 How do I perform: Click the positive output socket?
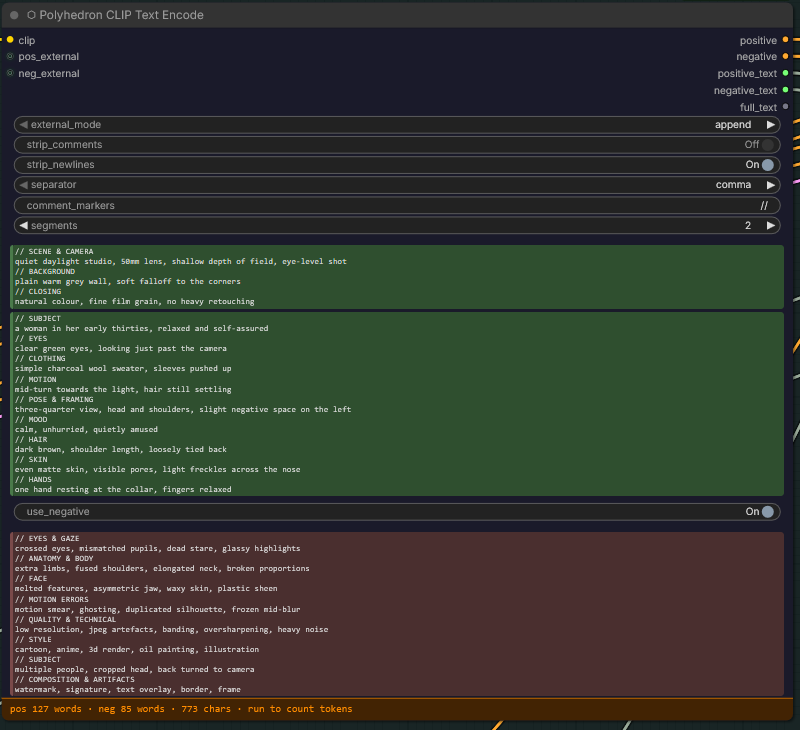tap(785, 40)
